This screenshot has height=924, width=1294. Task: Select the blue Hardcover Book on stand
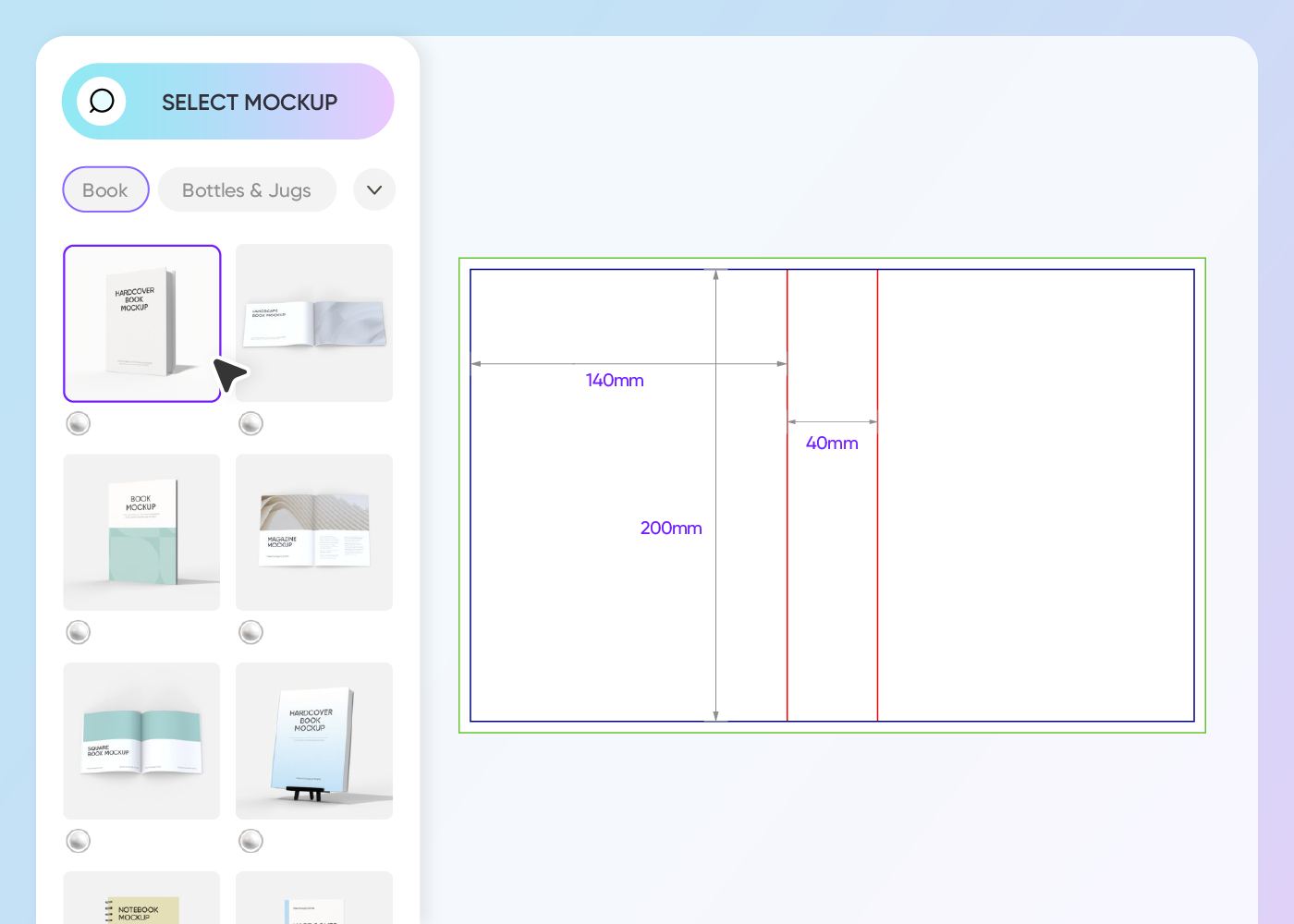(314, 741)
